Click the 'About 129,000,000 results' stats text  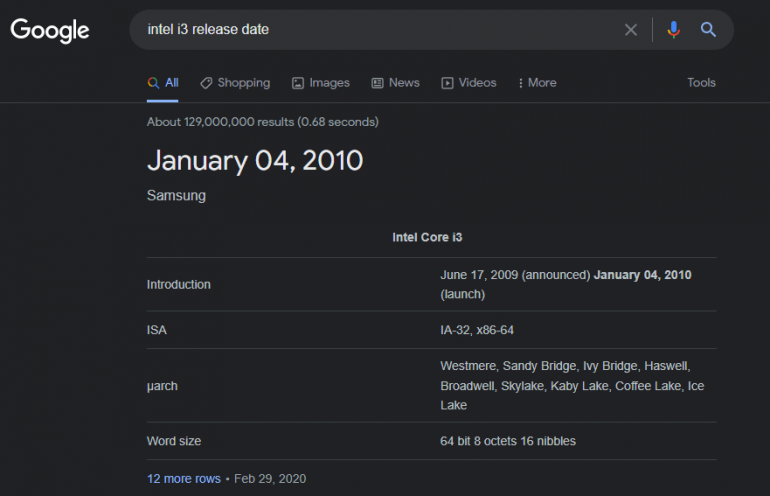(263, 122)
